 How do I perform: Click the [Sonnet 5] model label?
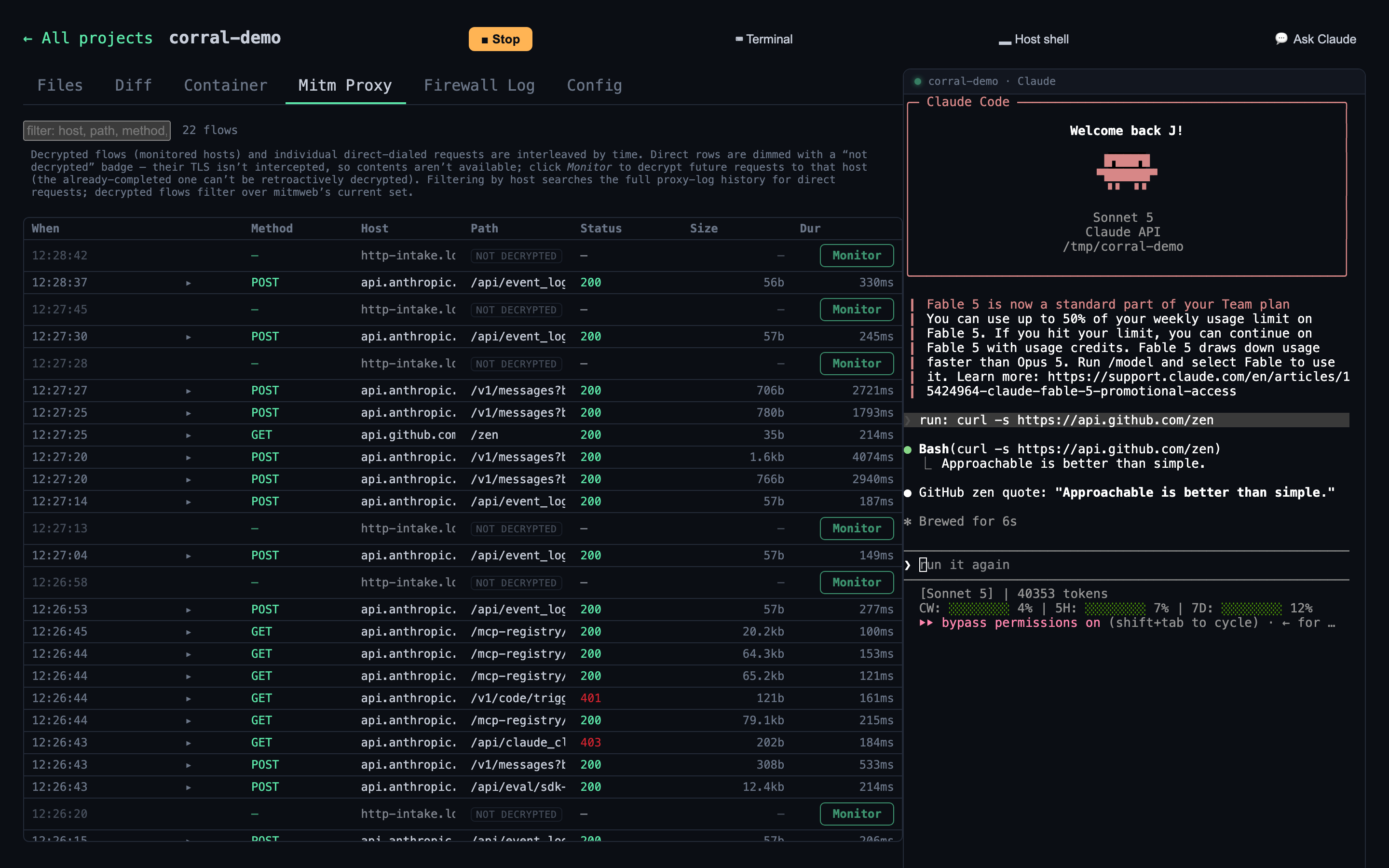click(956, 594)
